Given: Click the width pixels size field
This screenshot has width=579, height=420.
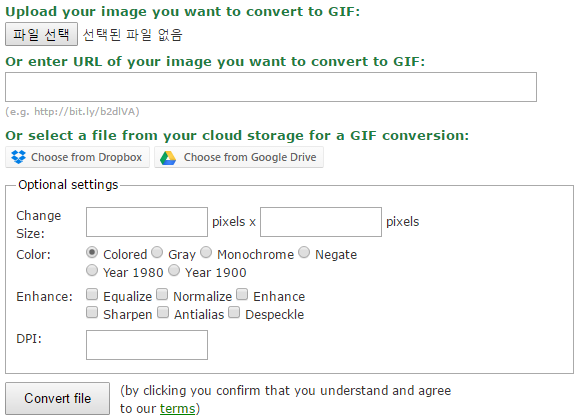Looking at the screenshot, I should pos(147,222).
